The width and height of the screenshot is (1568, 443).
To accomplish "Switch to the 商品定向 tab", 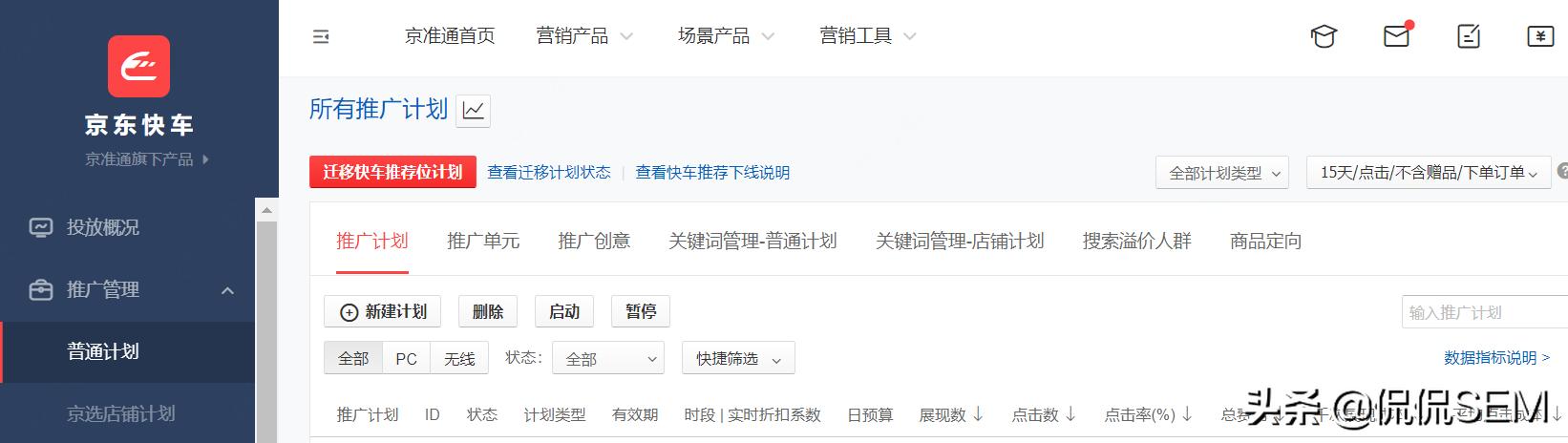I will point(1265,241).
